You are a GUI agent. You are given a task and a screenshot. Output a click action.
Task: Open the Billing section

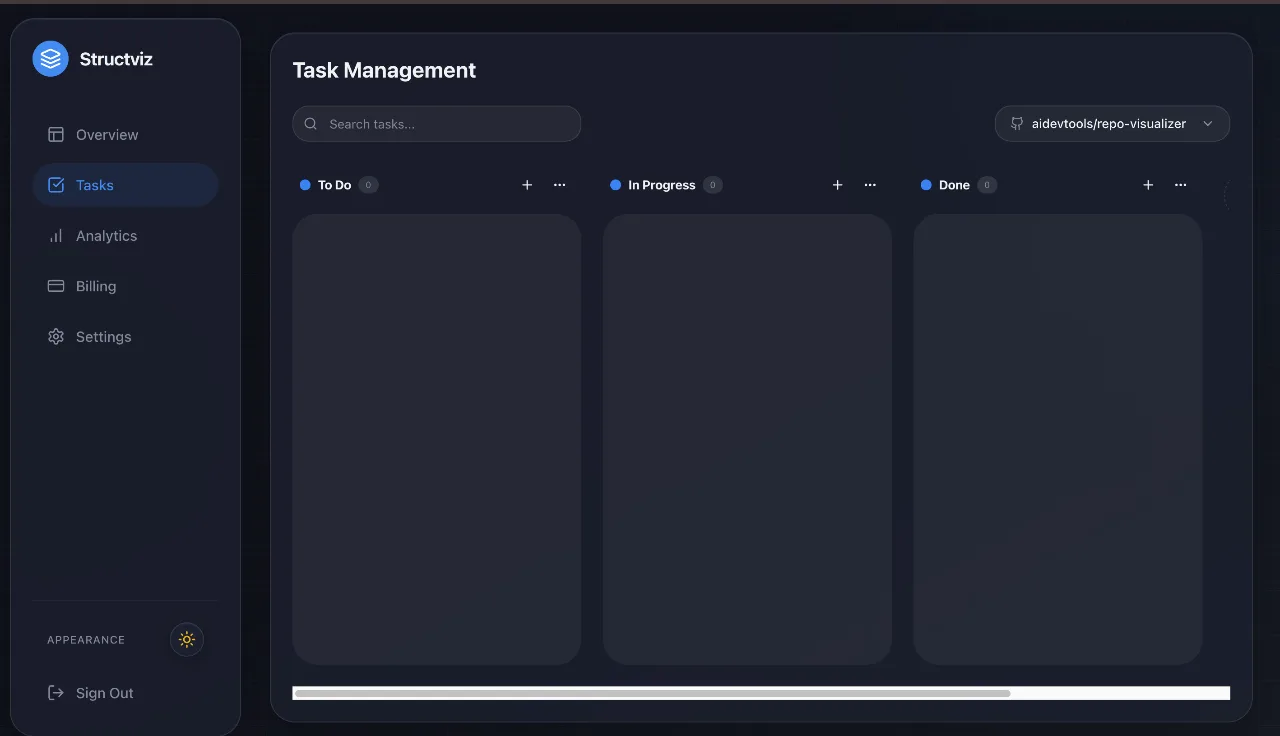click(125, 286)
